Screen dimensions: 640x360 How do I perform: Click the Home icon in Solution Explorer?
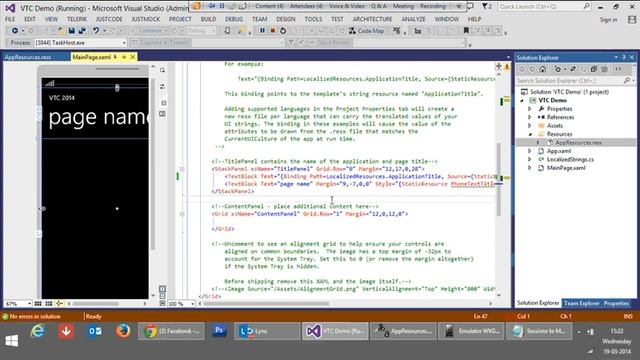pyautogui.click(x=542, y=69)
